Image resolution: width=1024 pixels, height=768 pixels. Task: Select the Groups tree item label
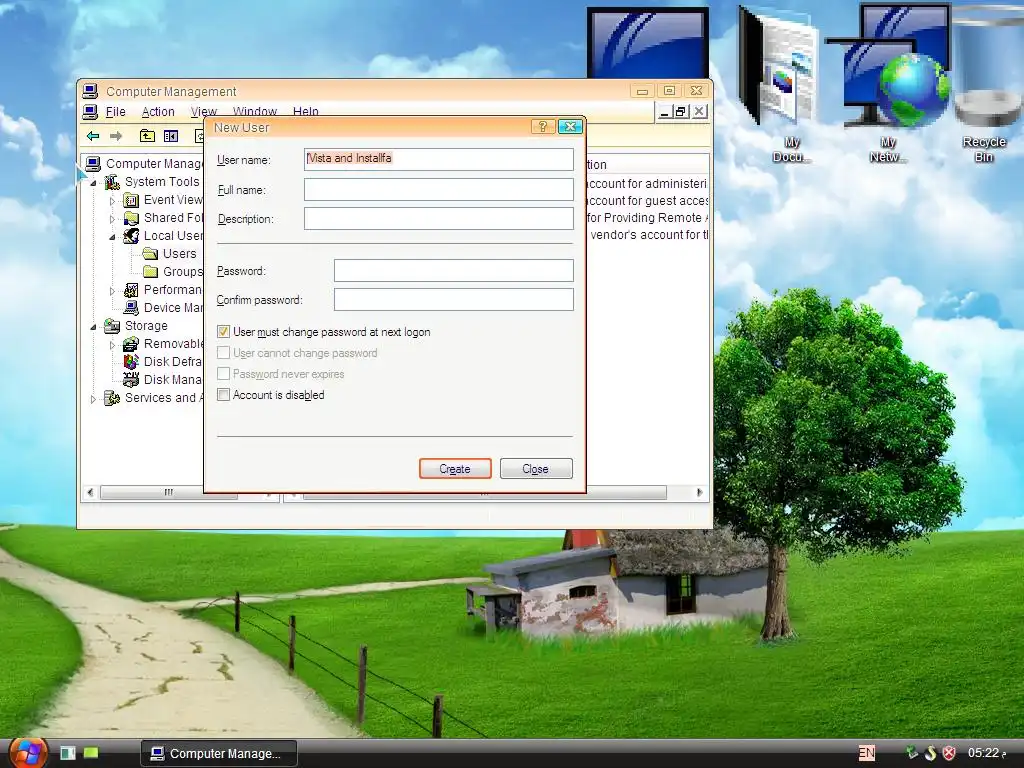tap(183, 272)
